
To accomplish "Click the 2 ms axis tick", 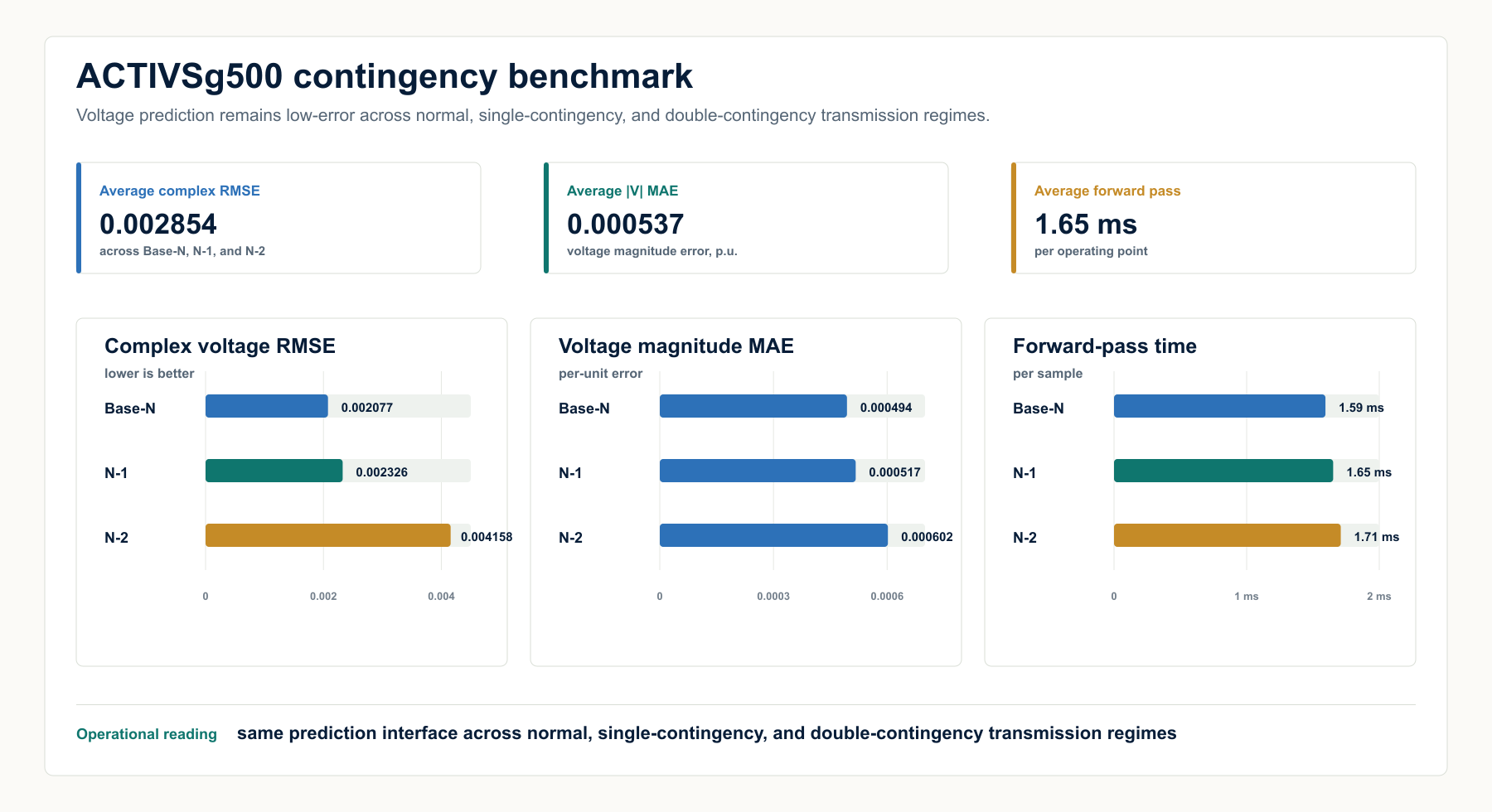I will pyautogui.click(x=1379, y=597).
